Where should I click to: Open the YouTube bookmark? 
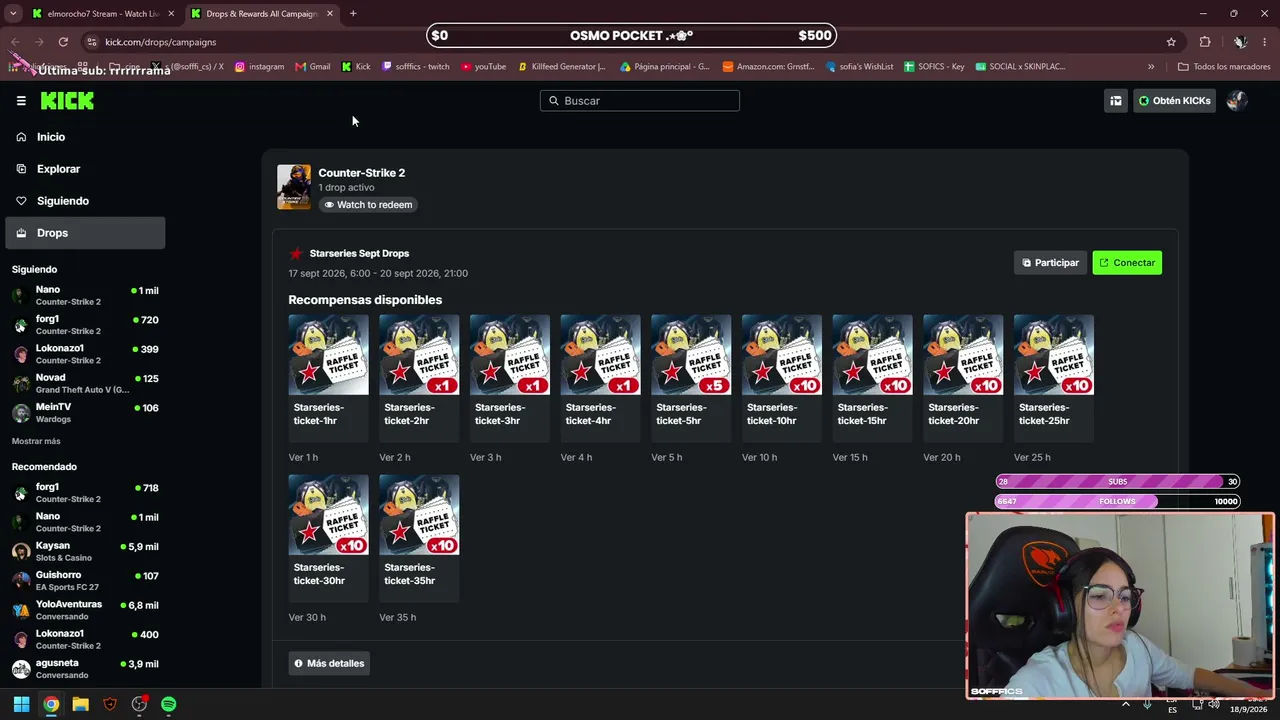coord(484,67)
